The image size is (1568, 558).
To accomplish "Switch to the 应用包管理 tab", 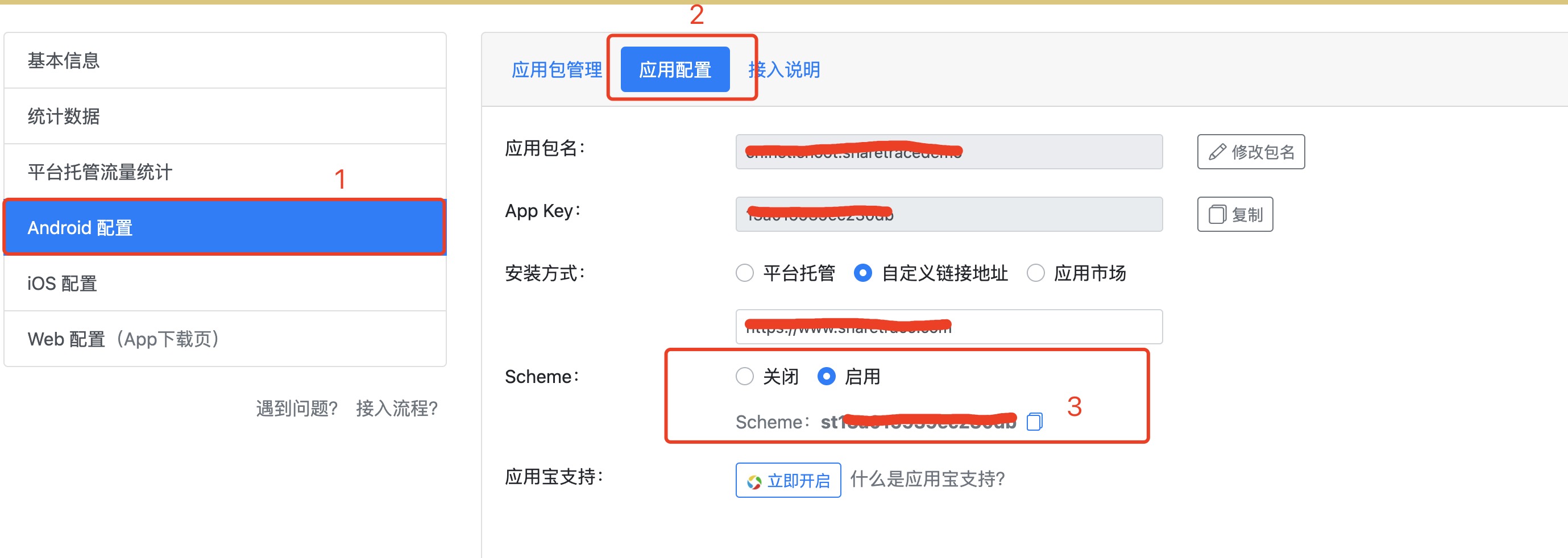I will (557, 70).
